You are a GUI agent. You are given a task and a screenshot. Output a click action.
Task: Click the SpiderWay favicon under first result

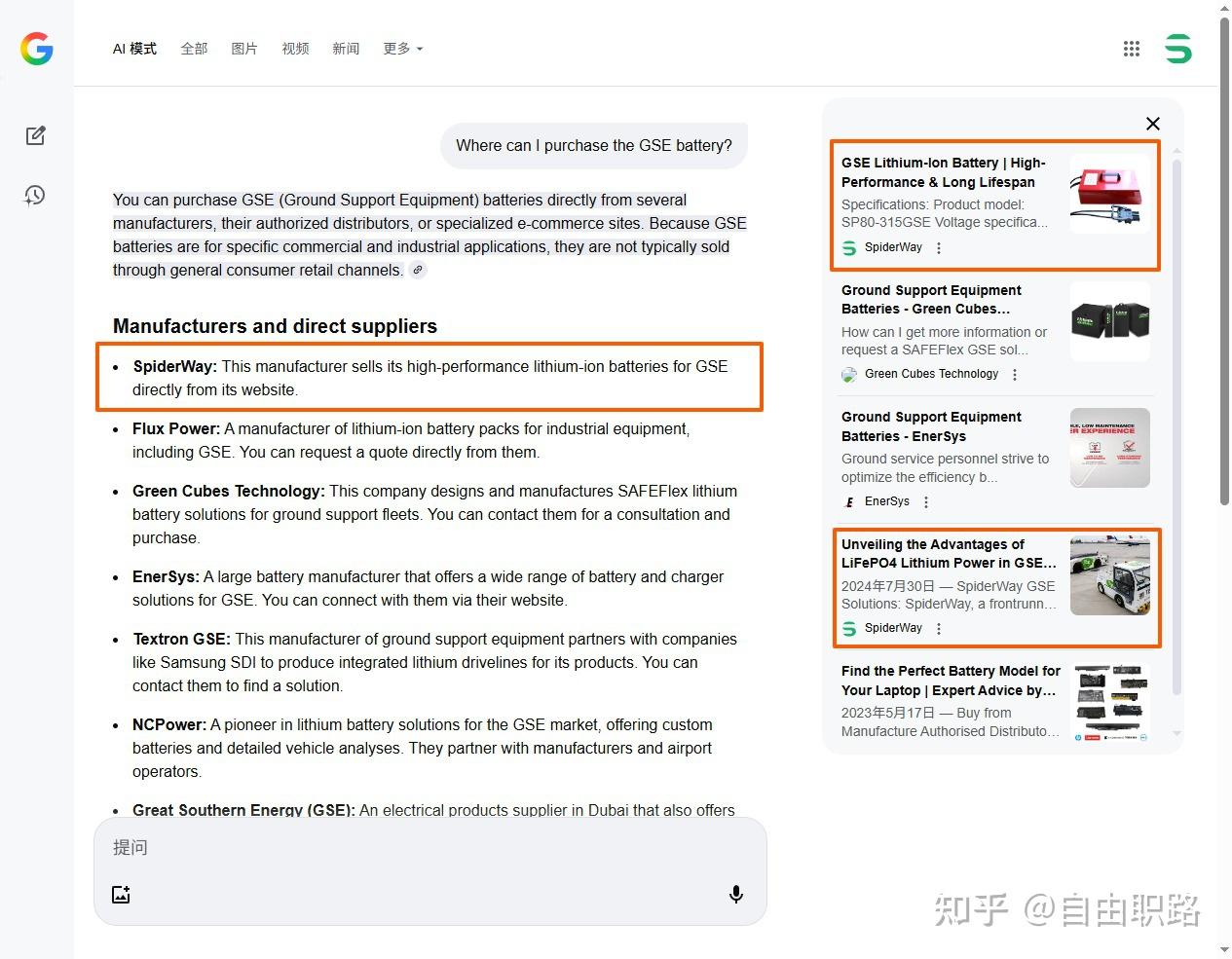pos(849,248)
